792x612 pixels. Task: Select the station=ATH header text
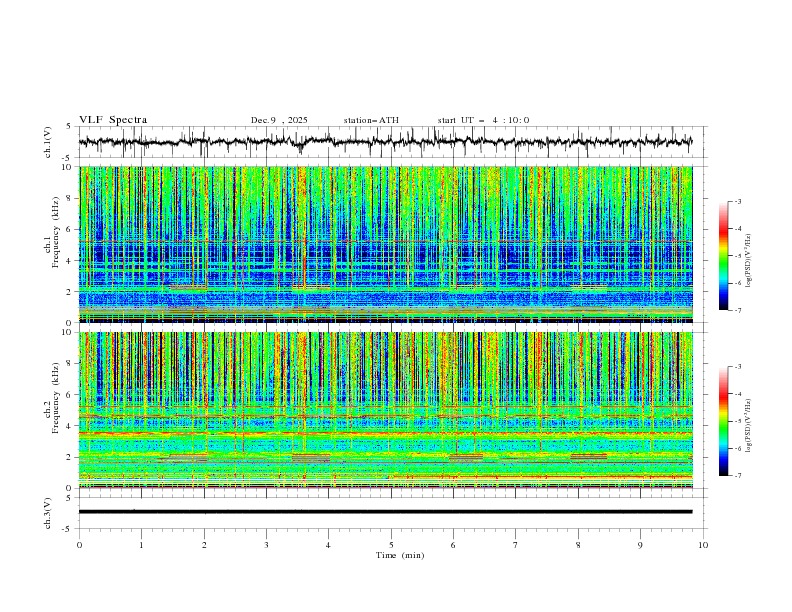click(371, 120)
